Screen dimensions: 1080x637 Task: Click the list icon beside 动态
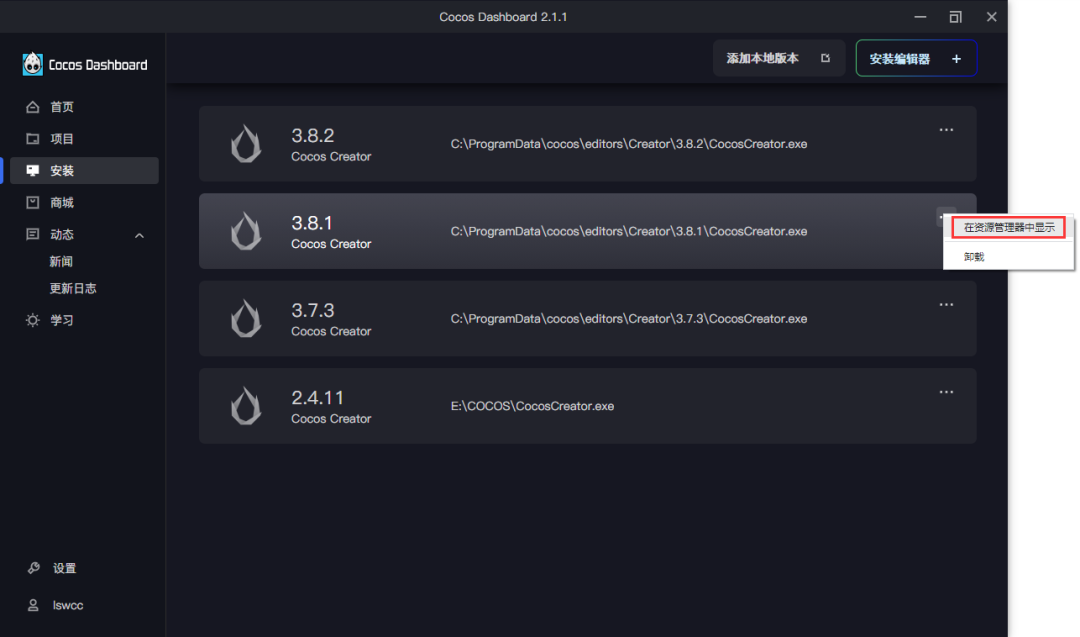pyautogui.click(x=32, y=234)
